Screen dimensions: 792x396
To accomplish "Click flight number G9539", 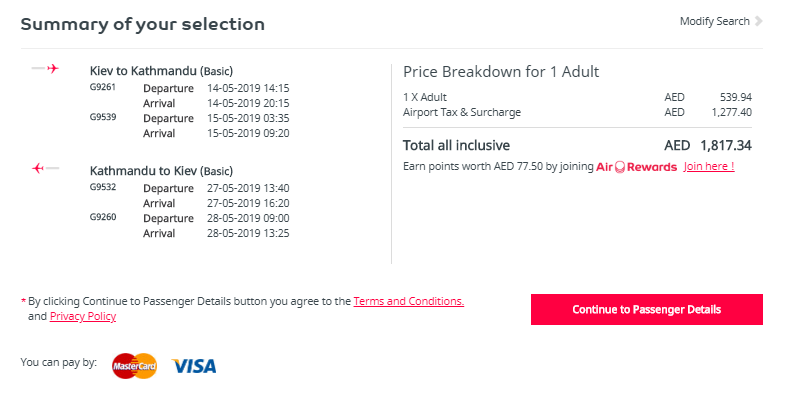I will (x=103, y=117).
